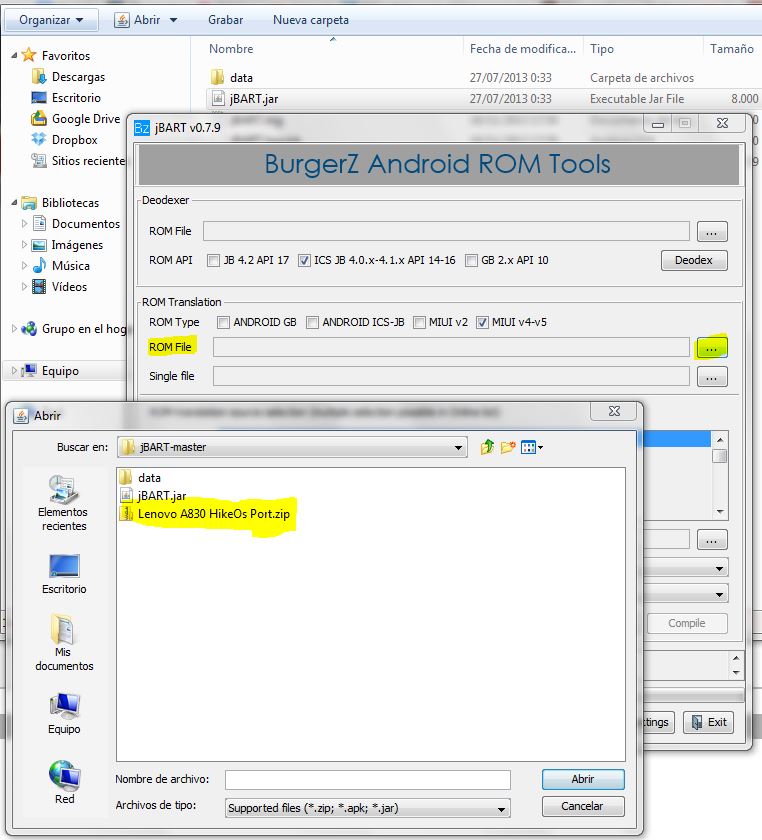Open Imágenes library in Explorer sidebar

coord(68,244)
